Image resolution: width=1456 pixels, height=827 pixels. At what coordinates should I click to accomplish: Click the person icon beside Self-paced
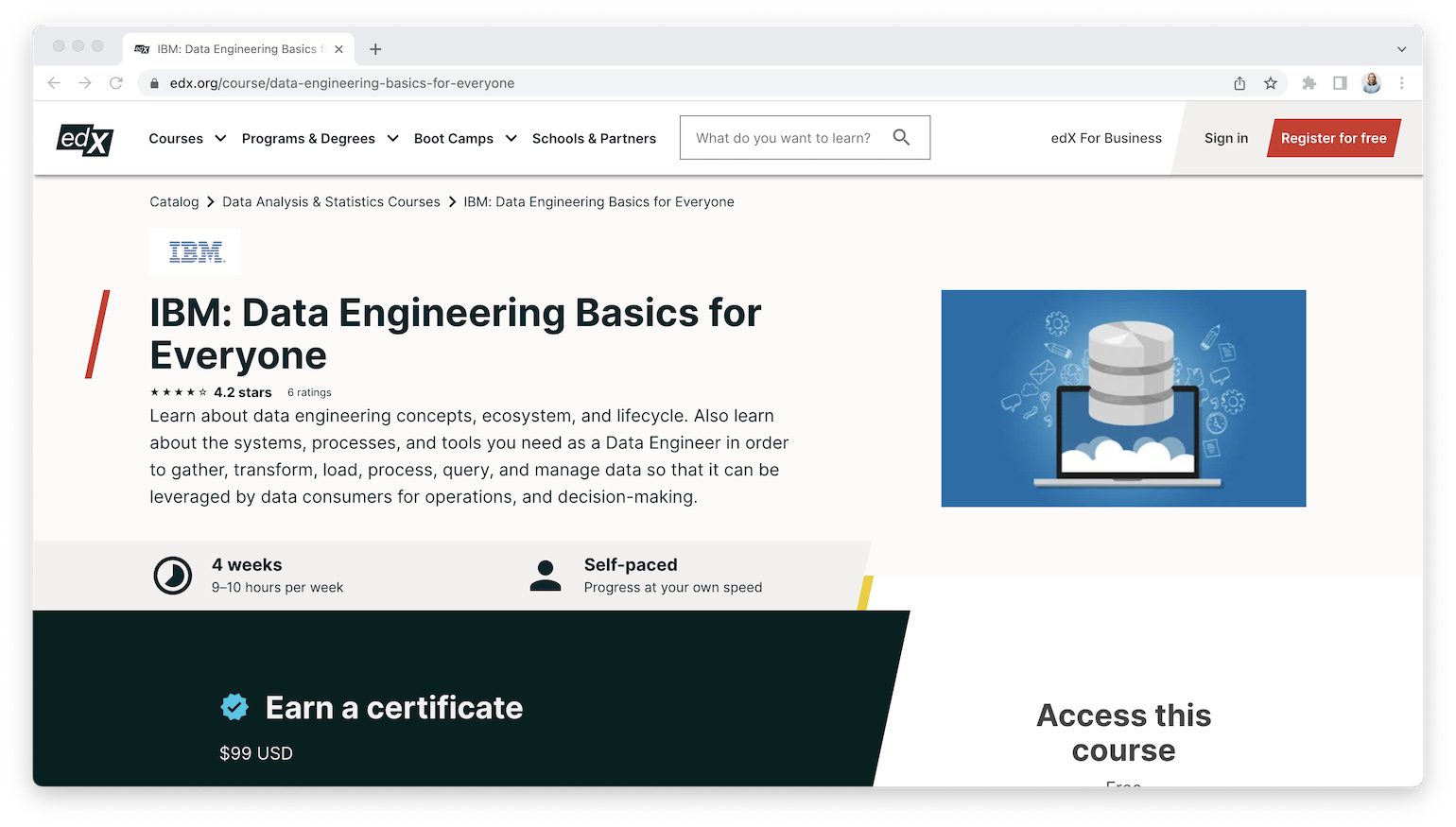546,575
